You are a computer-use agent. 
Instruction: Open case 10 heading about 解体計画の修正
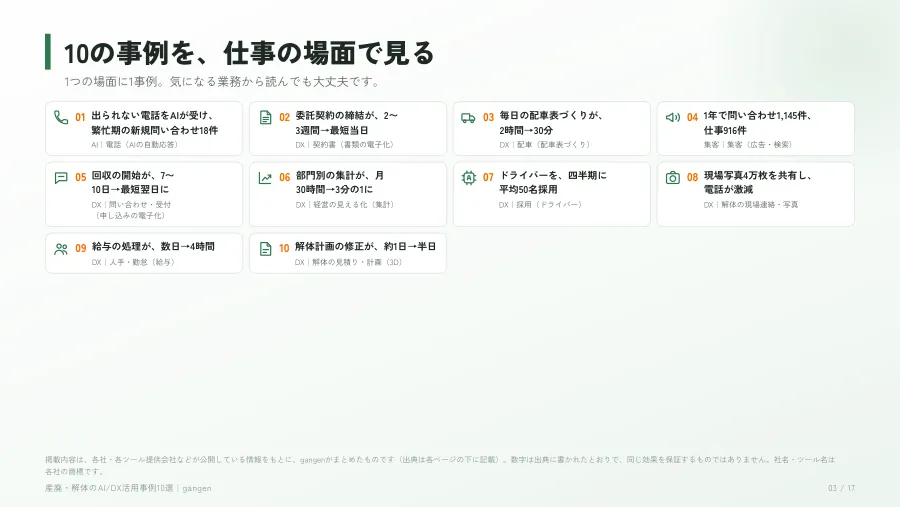(x=366, y=246)
